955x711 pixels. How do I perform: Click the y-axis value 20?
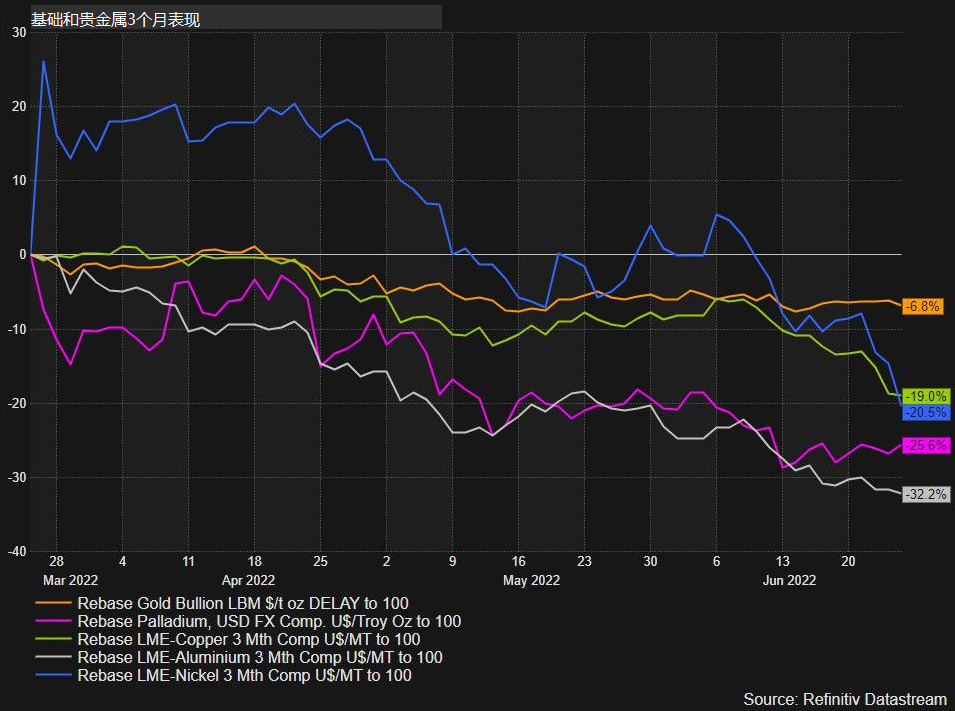[x=19, y=106]
